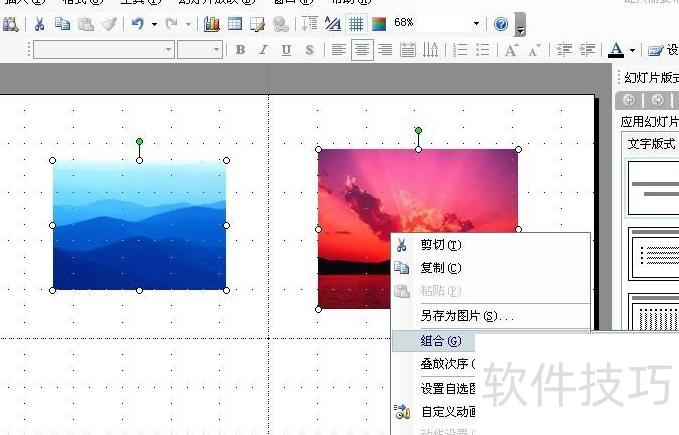The image size is (679, 435).
Task: Open the 组合(G) submenu
Action: (x=433, y=341)
